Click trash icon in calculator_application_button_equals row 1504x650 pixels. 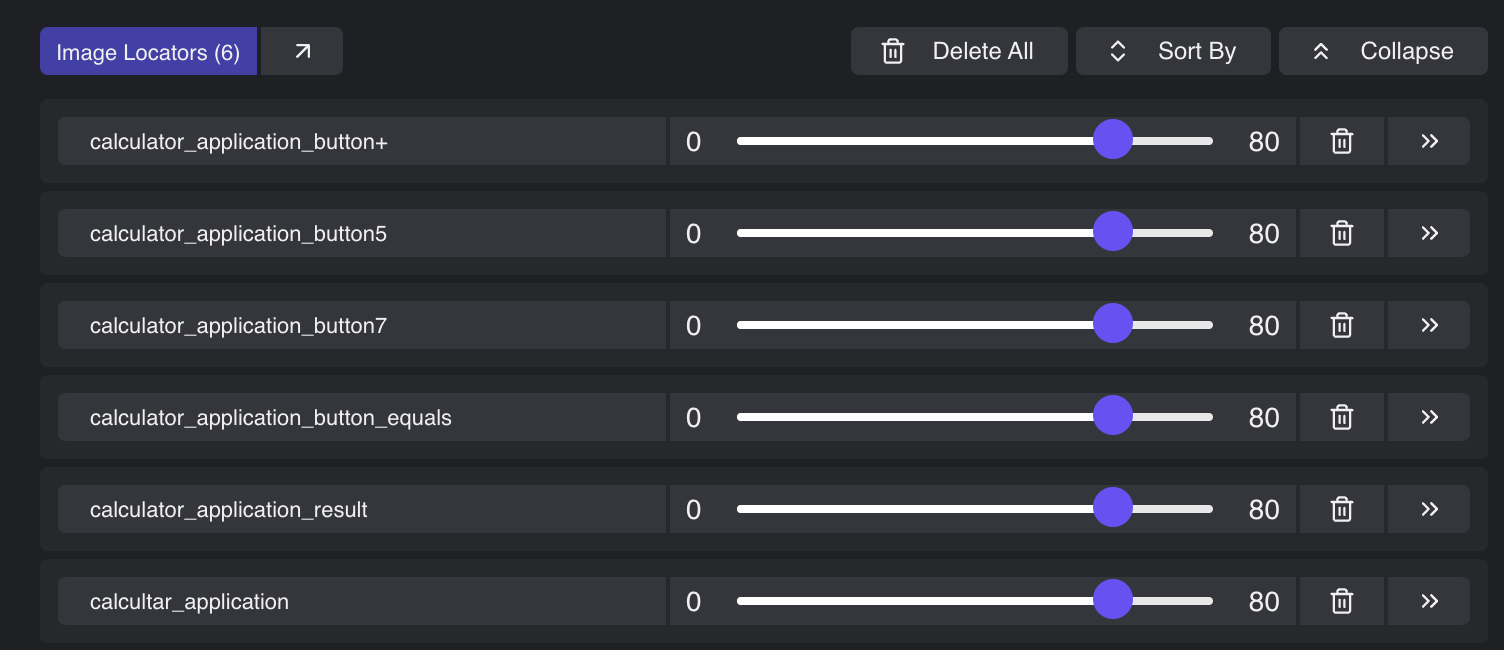(x=1341, y=417)
